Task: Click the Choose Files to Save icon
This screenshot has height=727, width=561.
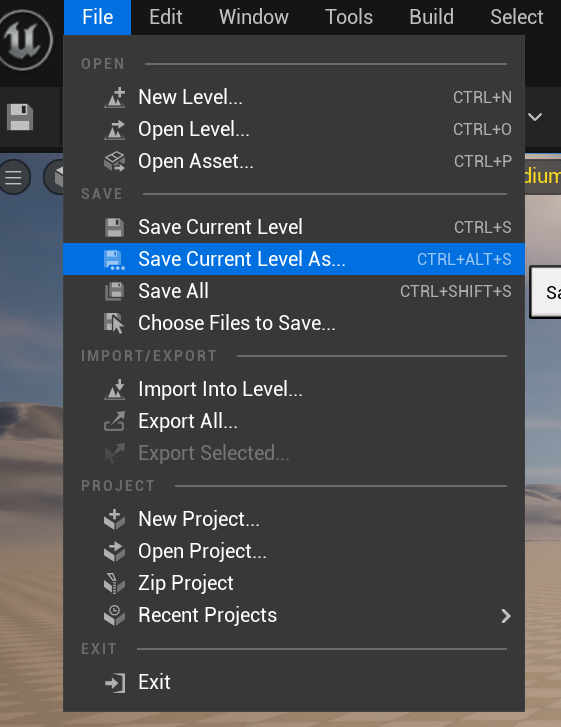Action: [x=115, y=323]
